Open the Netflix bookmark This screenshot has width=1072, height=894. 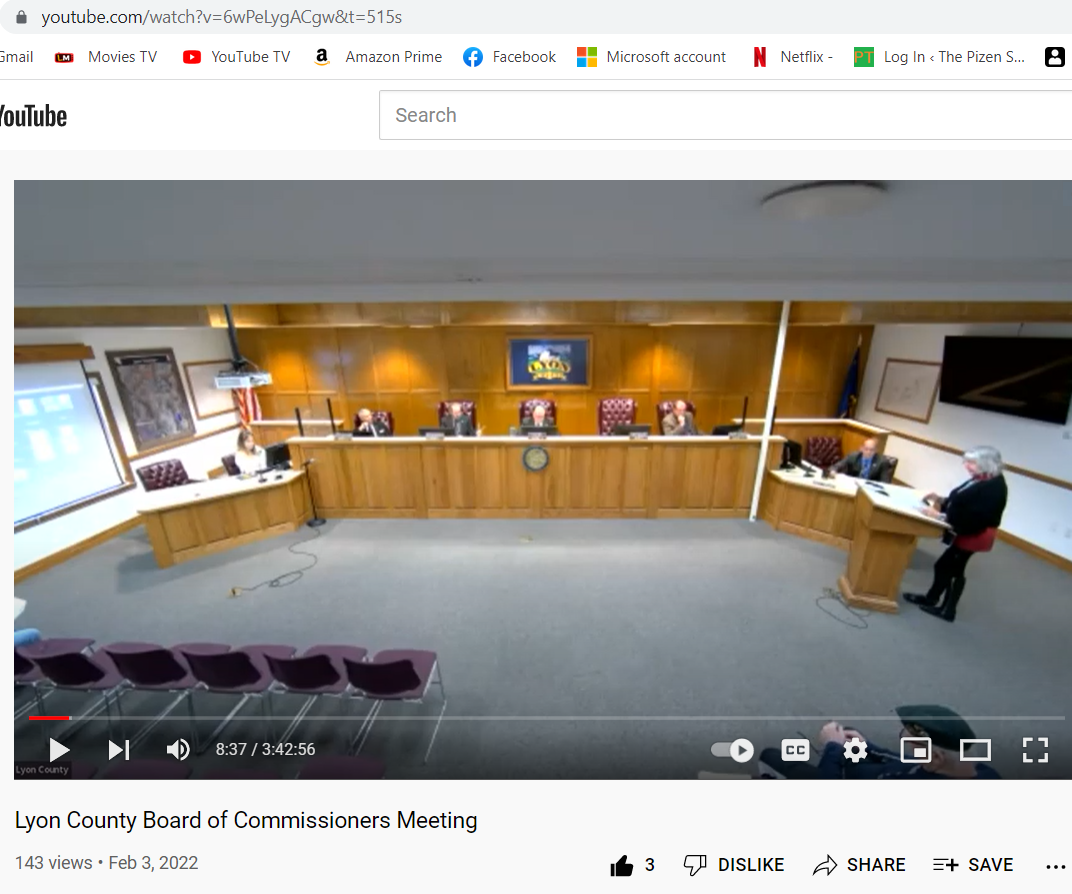coord(792,57)
